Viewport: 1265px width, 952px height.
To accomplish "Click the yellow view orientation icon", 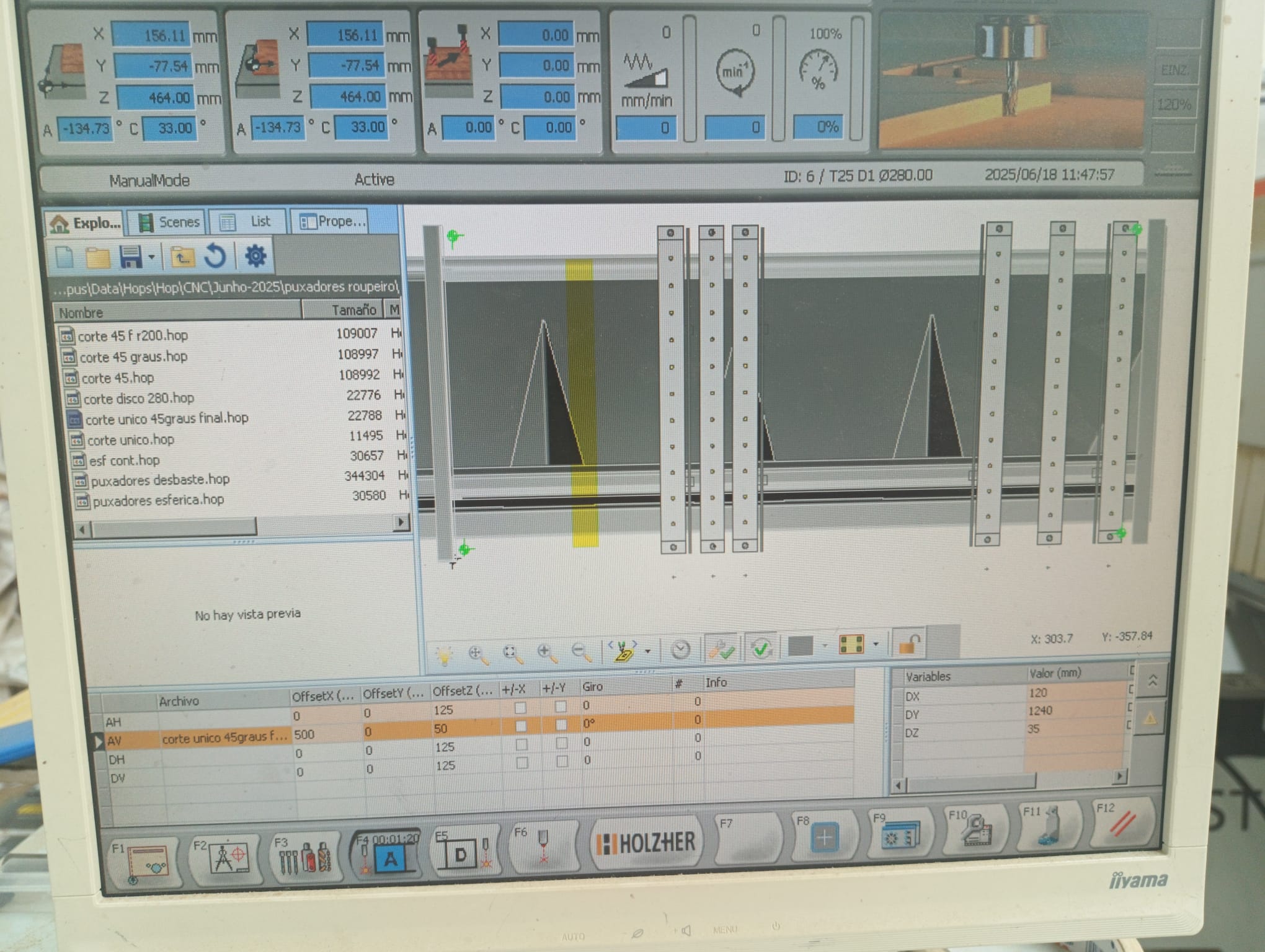I will pyautogui.click(x=623, y=651).
